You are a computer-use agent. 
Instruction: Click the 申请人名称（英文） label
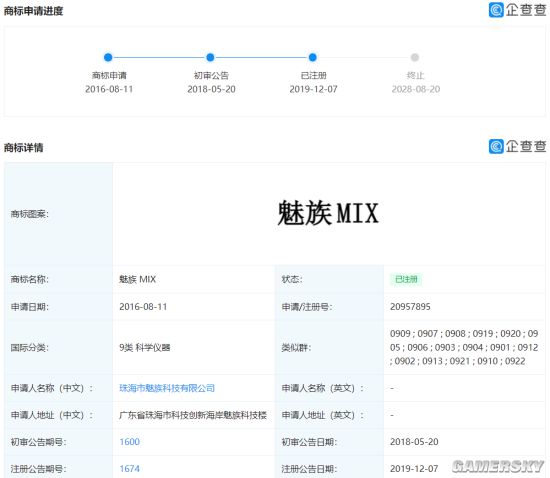point(323,388)
